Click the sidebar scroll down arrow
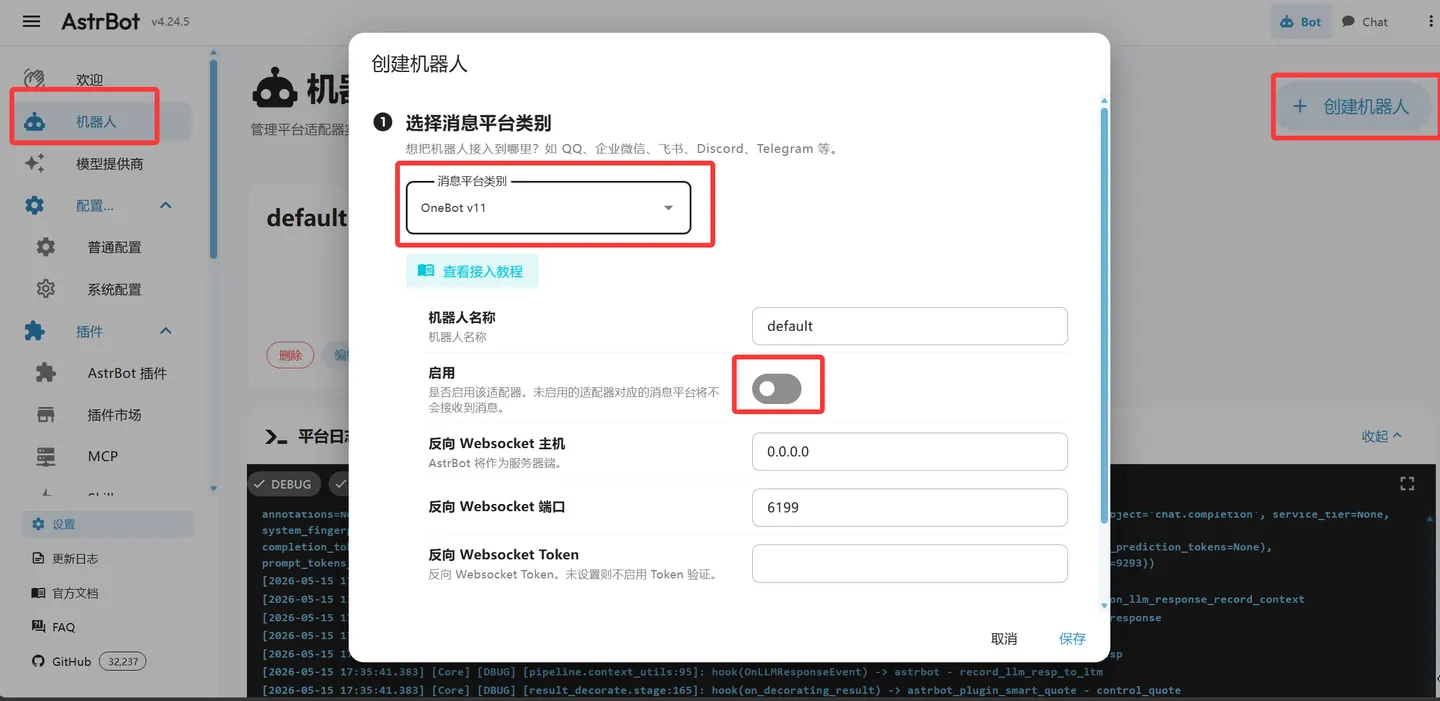Screen dimensions: 1440x701 [x=213, y=489]
